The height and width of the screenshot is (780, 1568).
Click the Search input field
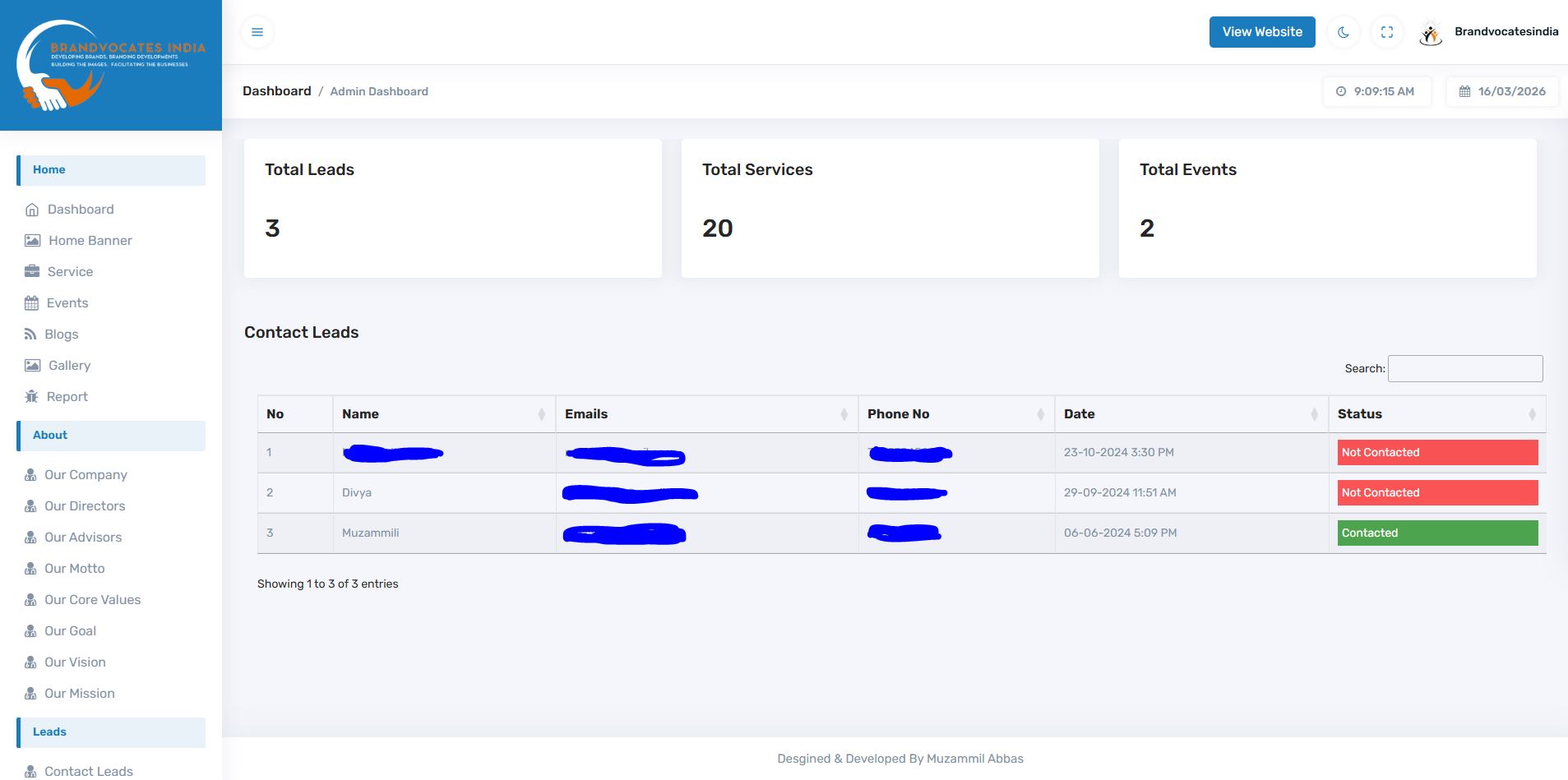(x=1464, y=369)
